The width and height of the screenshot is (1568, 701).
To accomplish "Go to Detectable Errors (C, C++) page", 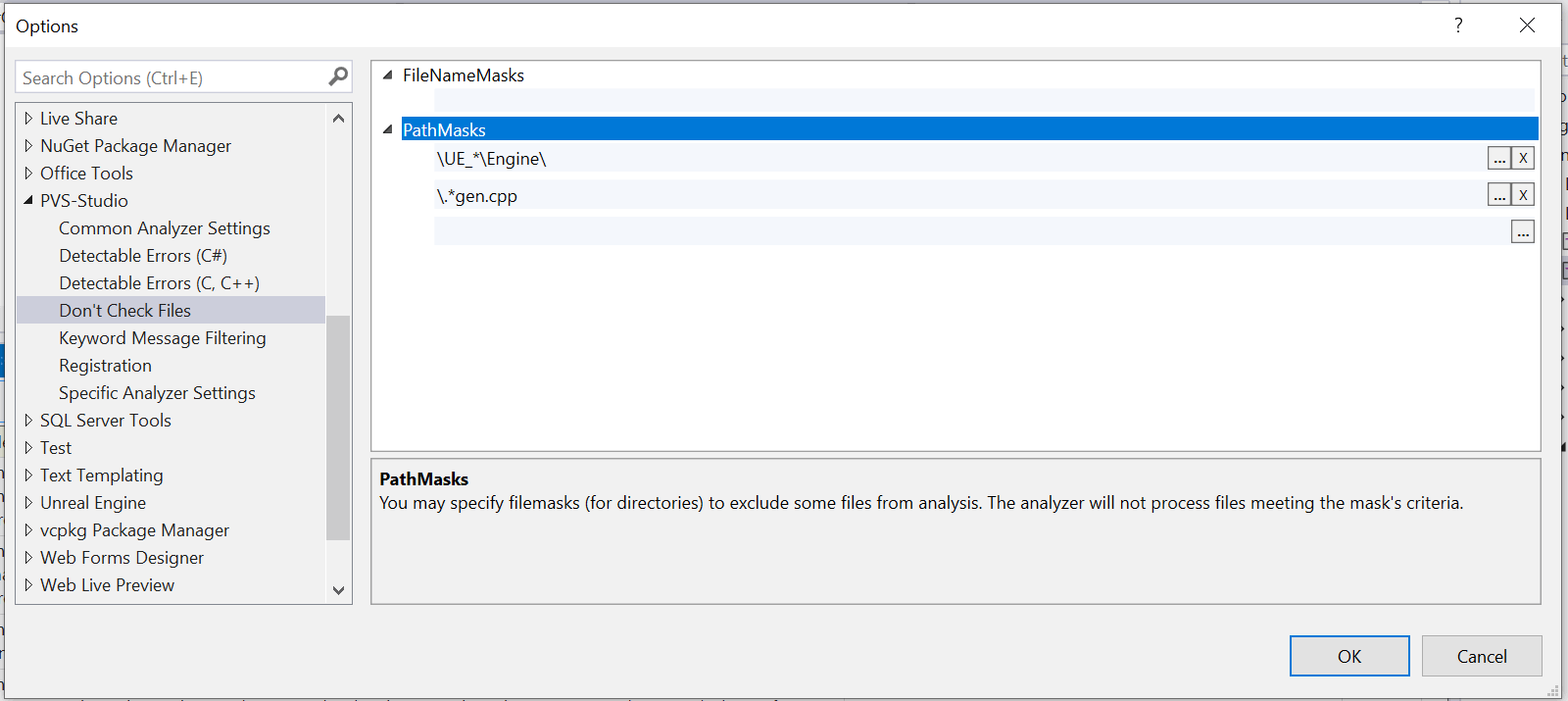I will click(x=159, y=283).
